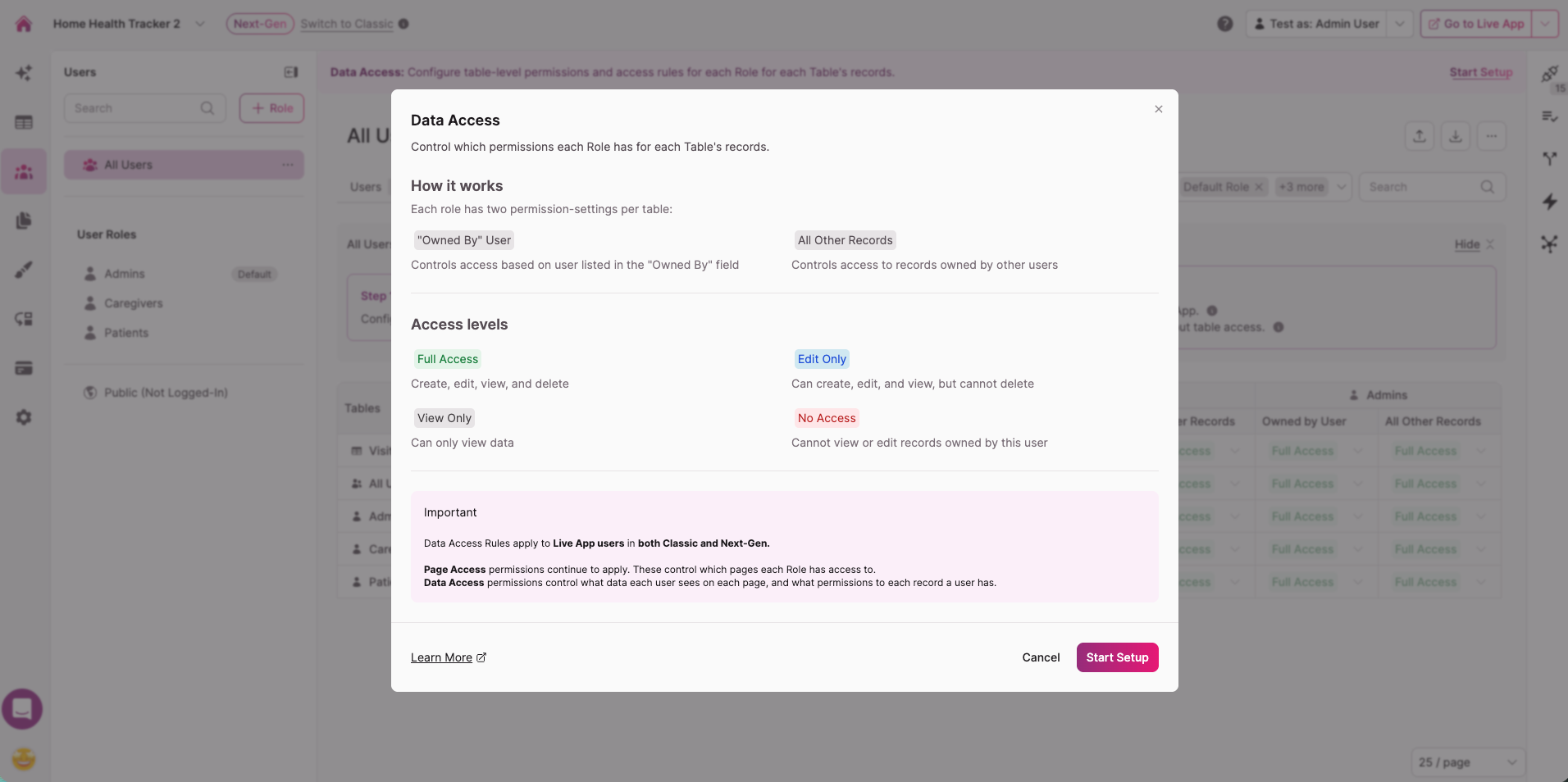The width and height of the screenshot is (1568, 782).
Task: Expand the Go to Live App arrow menu
Action: 1546,24
